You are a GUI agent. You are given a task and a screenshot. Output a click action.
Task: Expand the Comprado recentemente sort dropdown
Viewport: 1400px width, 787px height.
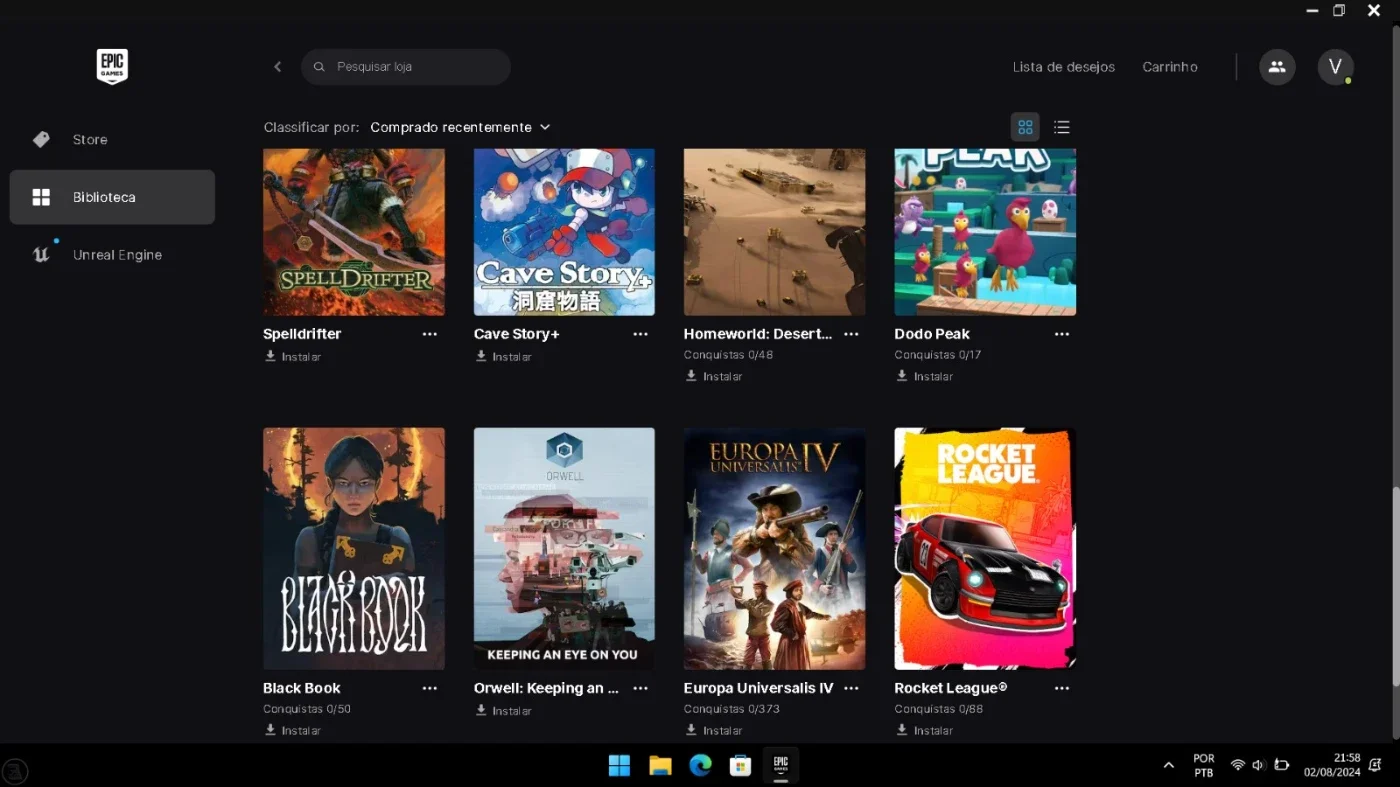[x=460, y=127]
